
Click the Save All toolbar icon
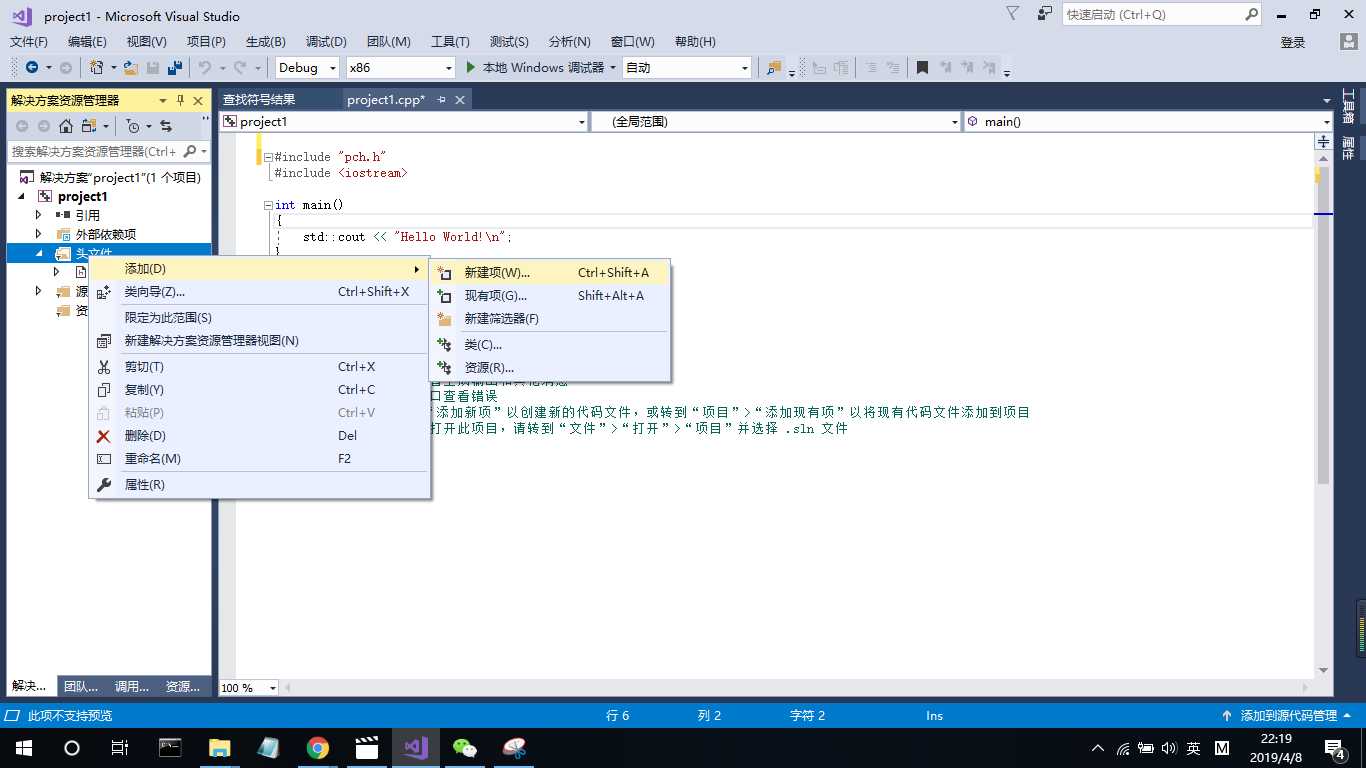click(x=175, y=67)
